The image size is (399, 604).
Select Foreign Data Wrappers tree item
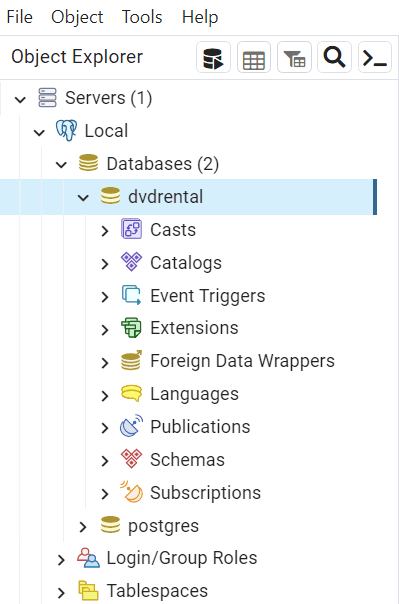click(242, 361)
